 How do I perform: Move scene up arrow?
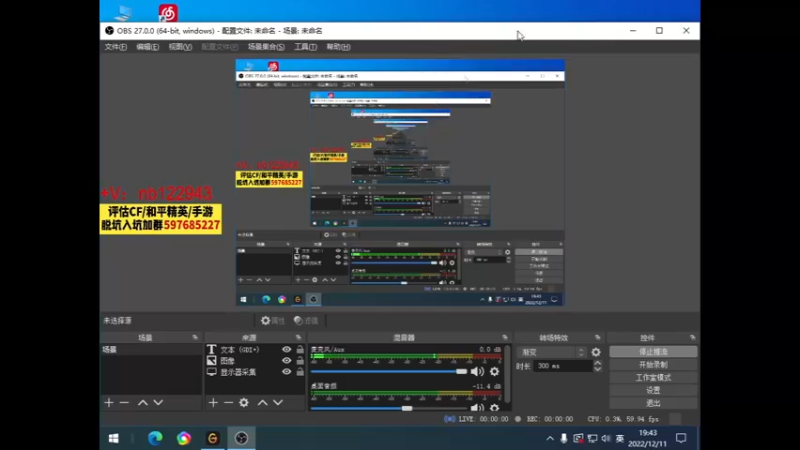coord(143,403)
